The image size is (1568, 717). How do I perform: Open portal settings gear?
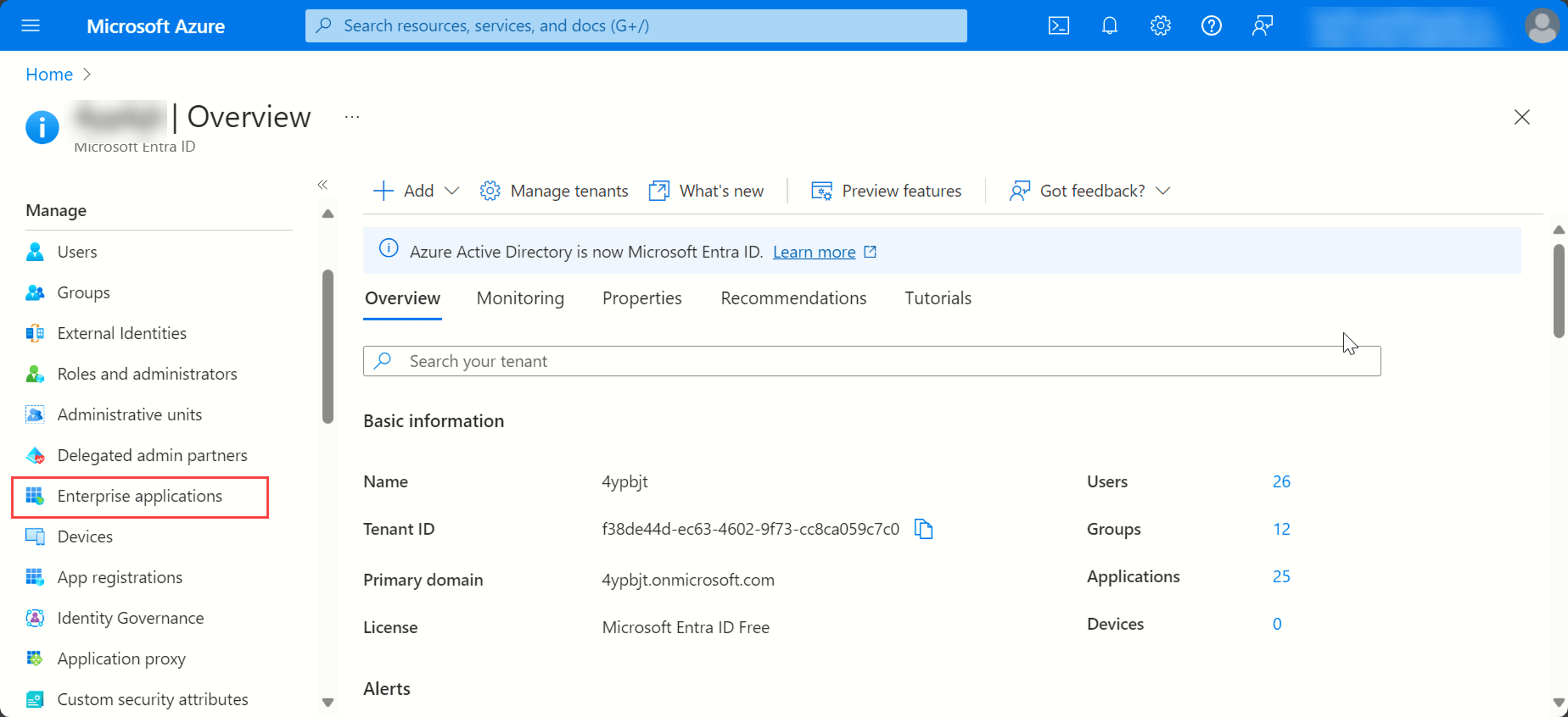pos(1160,26)
